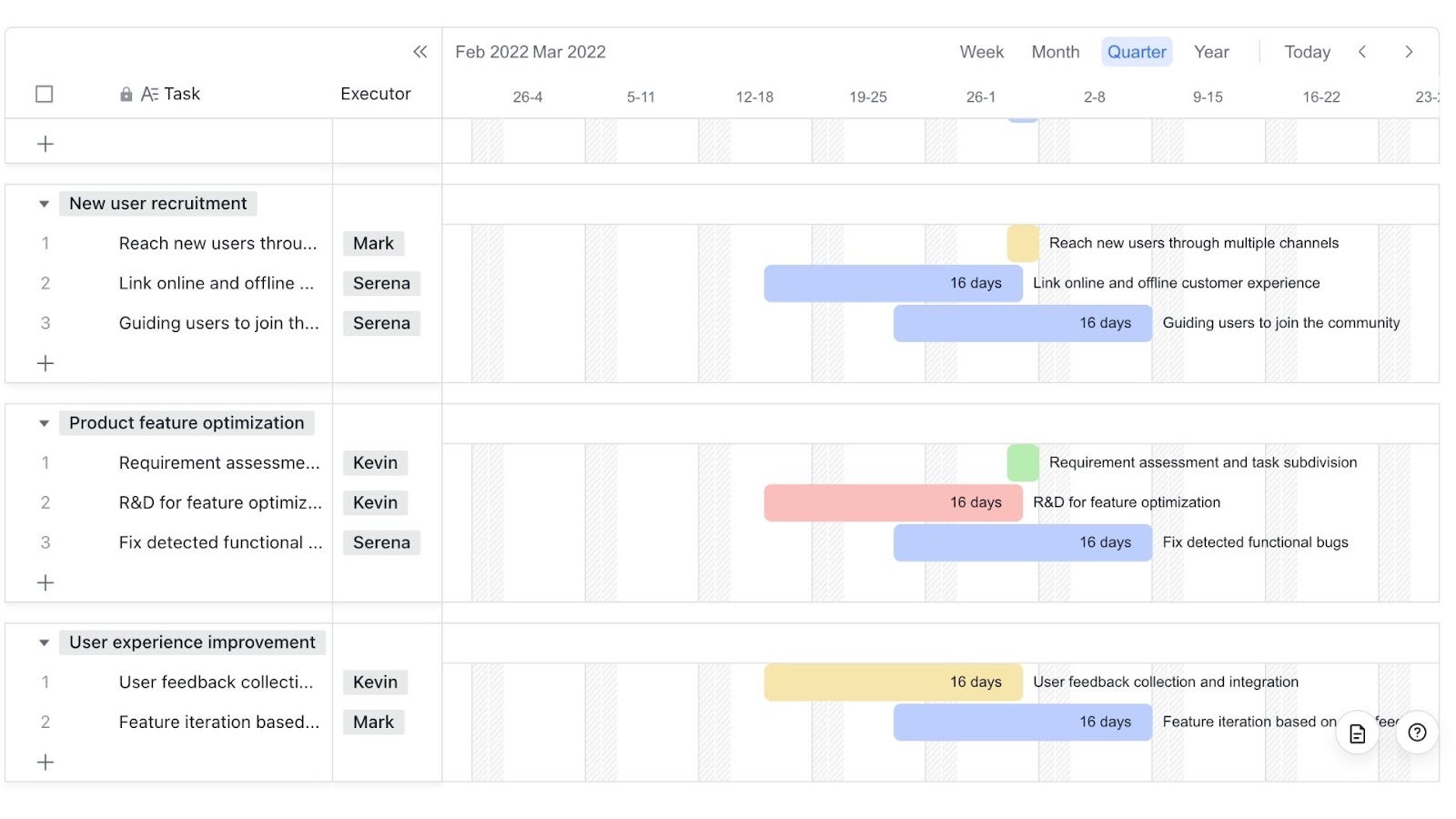Toggle the select-all checkbox in header
This screenshot has width=1456, height=819.
44,94
